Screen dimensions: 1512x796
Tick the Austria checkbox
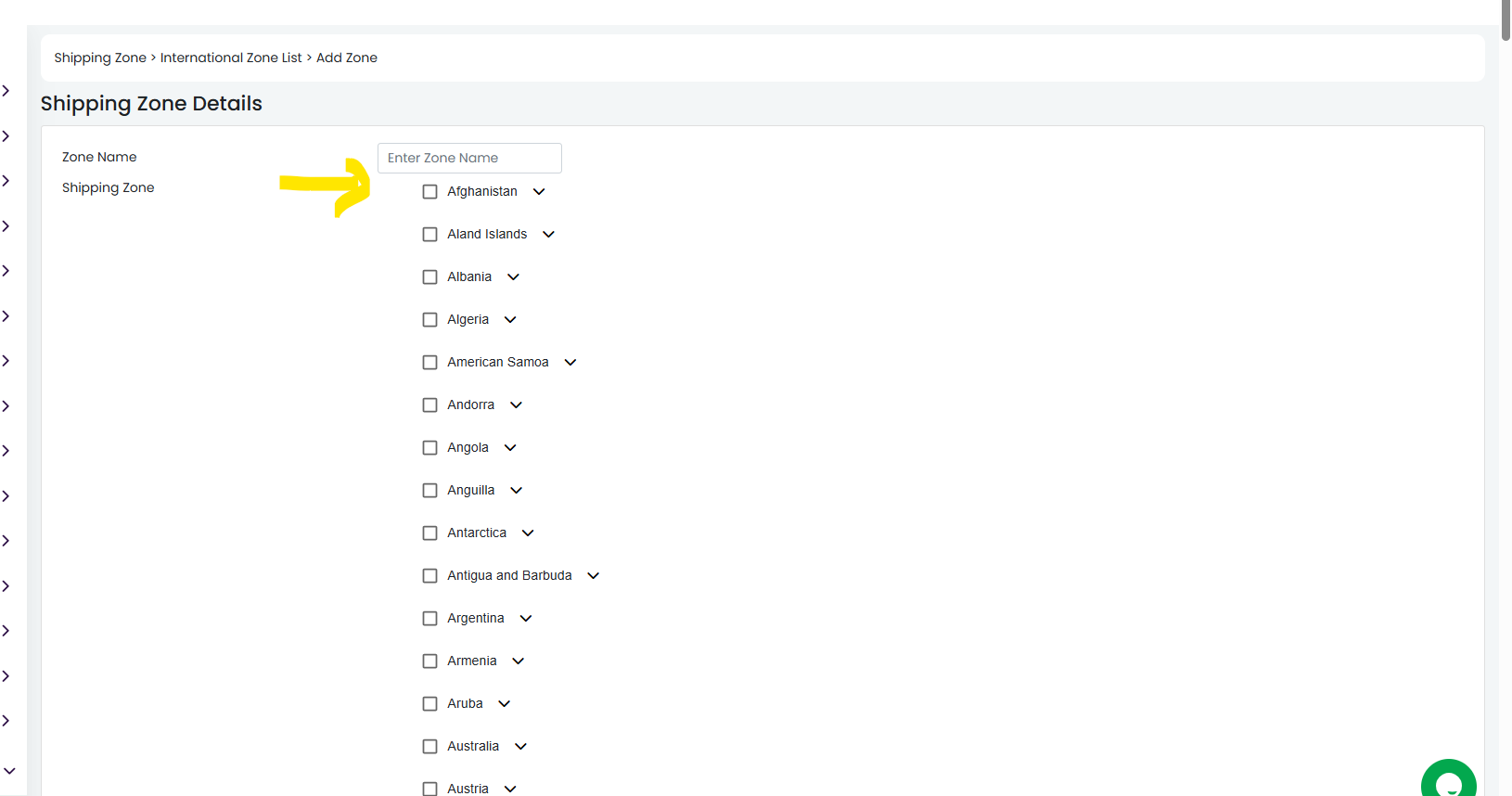429,790
